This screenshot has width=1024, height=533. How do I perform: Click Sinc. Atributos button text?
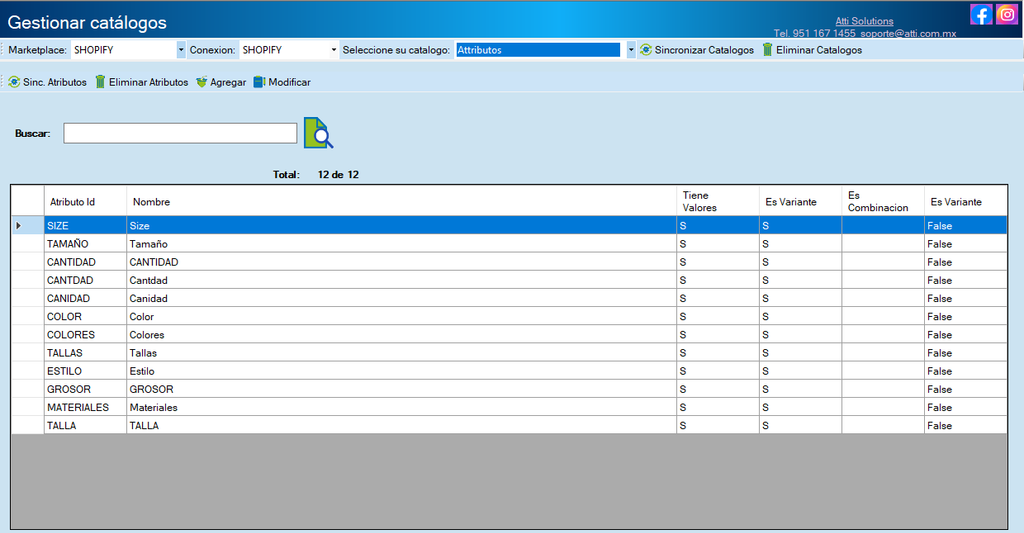55,82
